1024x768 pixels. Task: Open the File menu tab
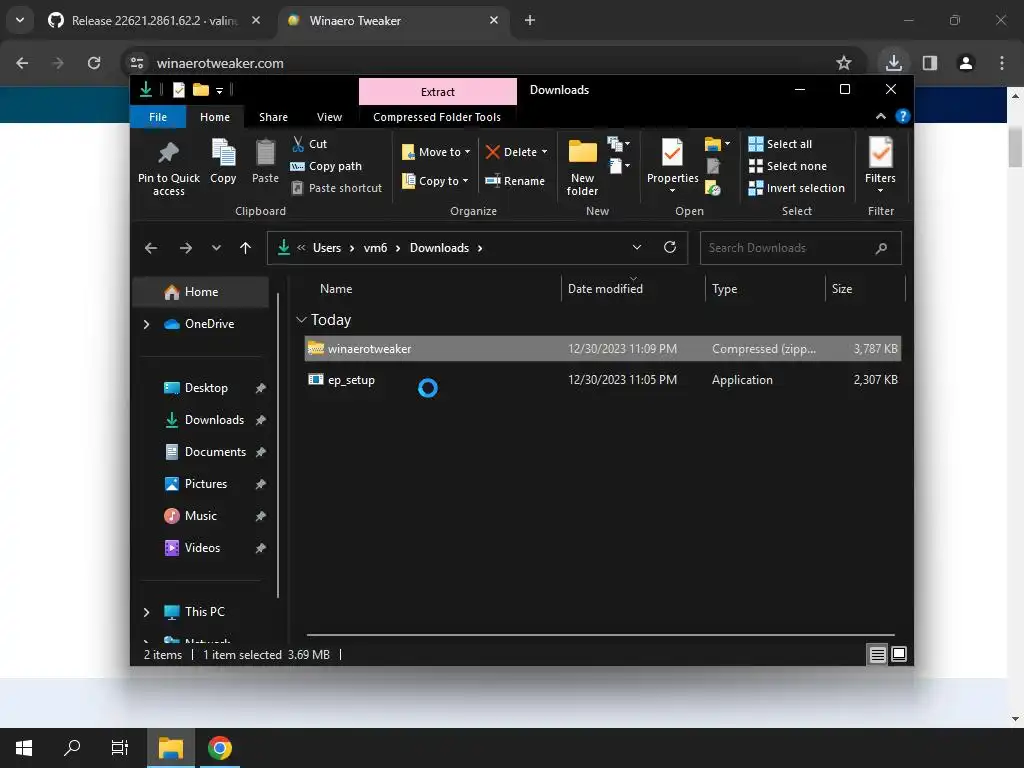158,117
